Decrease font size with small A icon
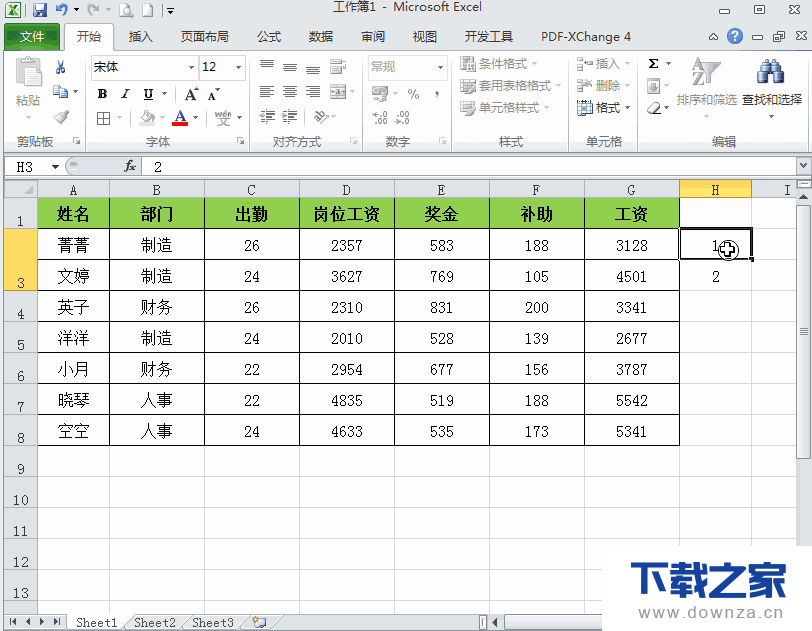 (x=213, y=94)
